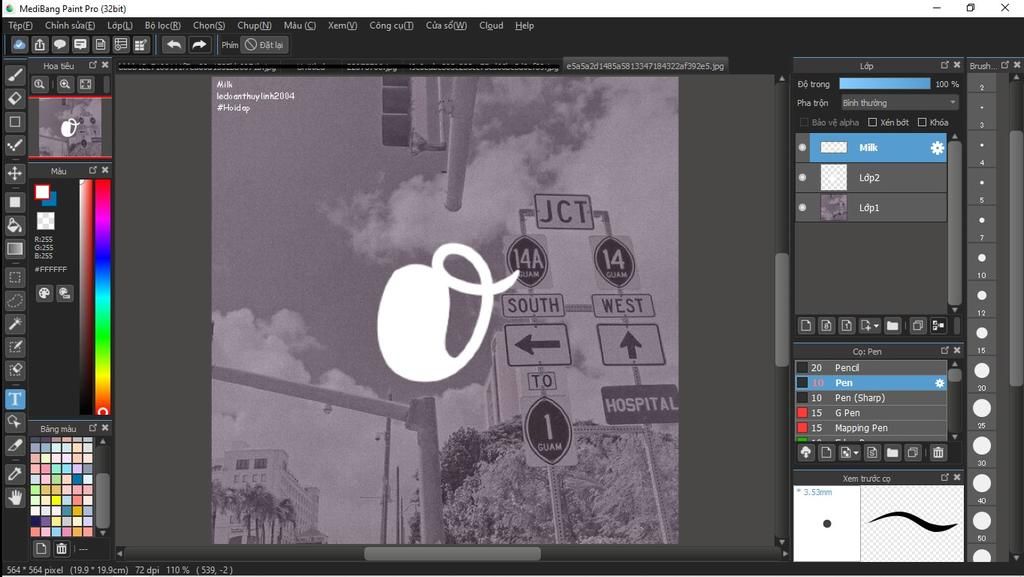Screen dimensions: 1024x577
Task: Click the Navigator thumbnail preview
Action: (x=71, y=127)
